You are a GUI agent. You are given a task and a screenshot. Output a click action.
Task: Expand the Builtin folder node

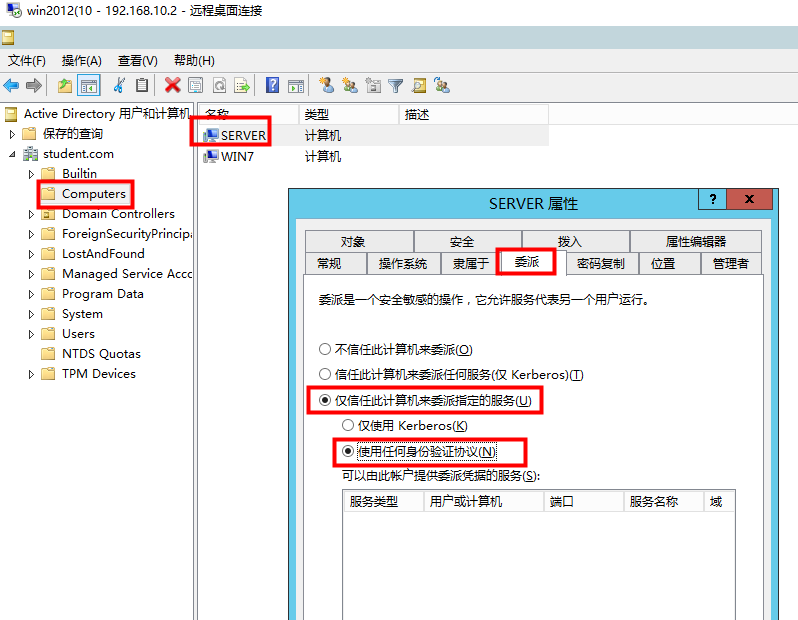tap(31, 175)
